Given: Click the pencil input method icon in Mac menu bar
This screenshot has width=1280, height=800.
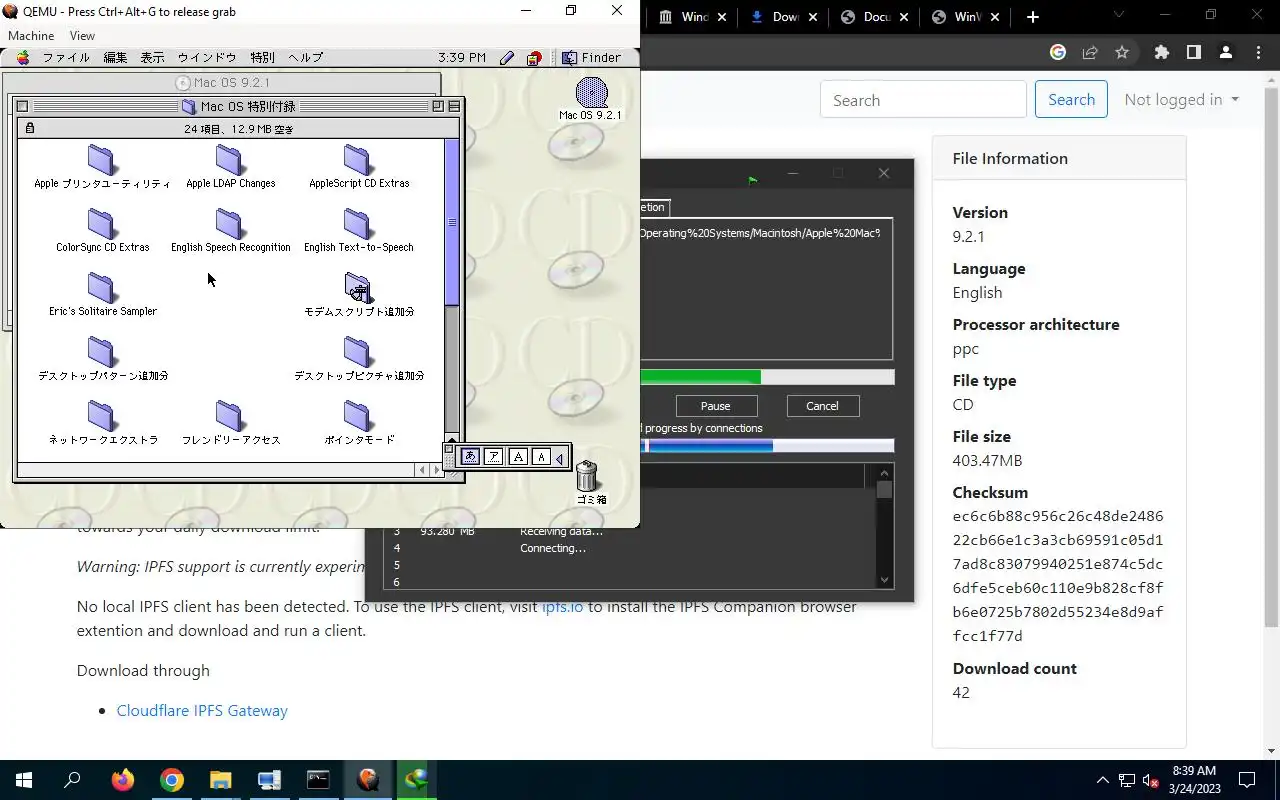Looking at the screenshot, I should pyautogui.click(x=507, y=58).
